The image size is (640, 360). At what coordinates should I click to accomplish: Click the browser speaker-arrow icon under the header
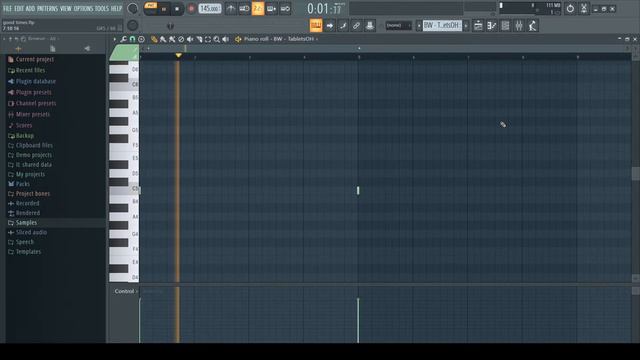87,49
